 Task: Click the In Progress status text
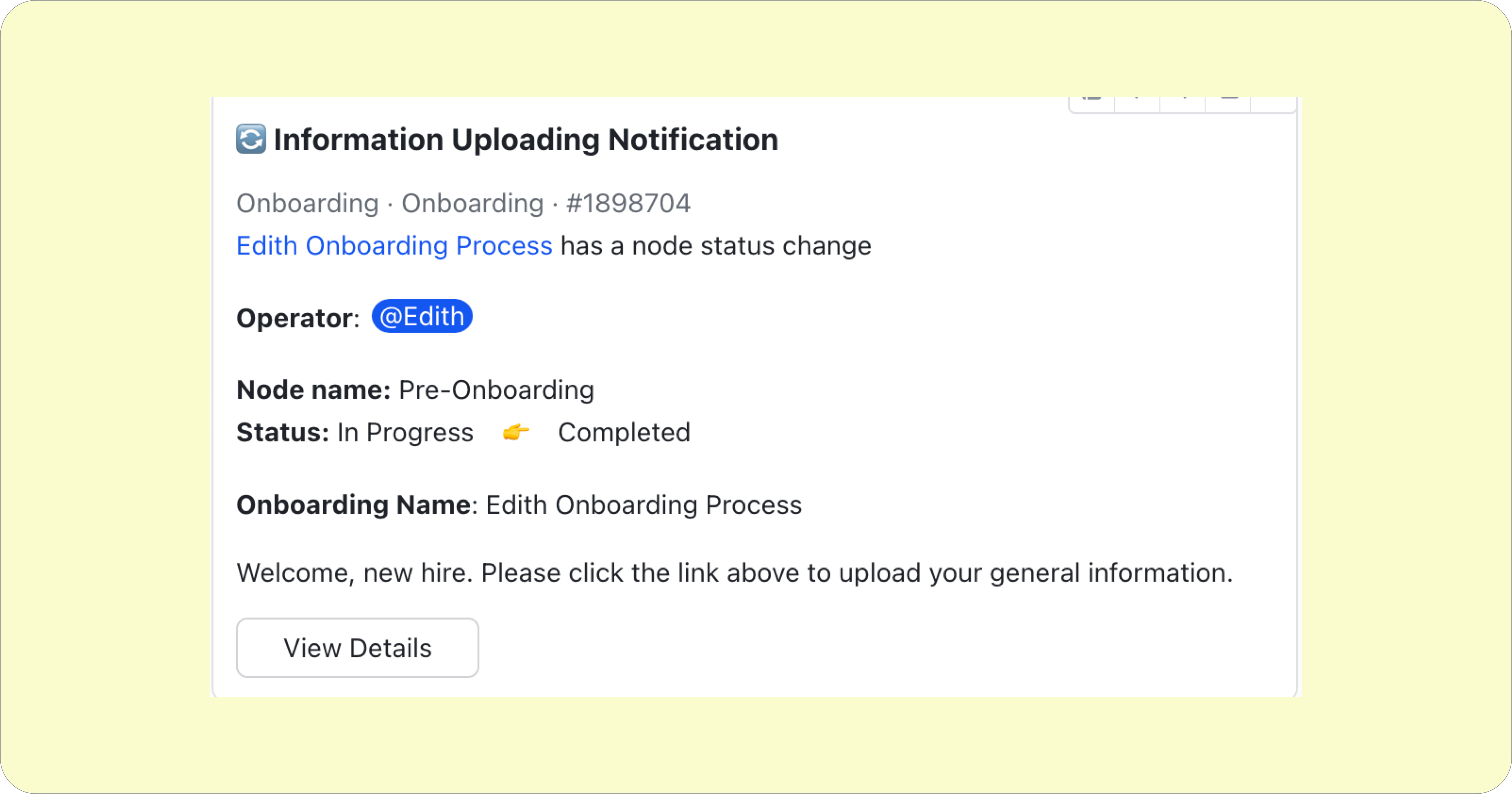click(x=405, y=432)
